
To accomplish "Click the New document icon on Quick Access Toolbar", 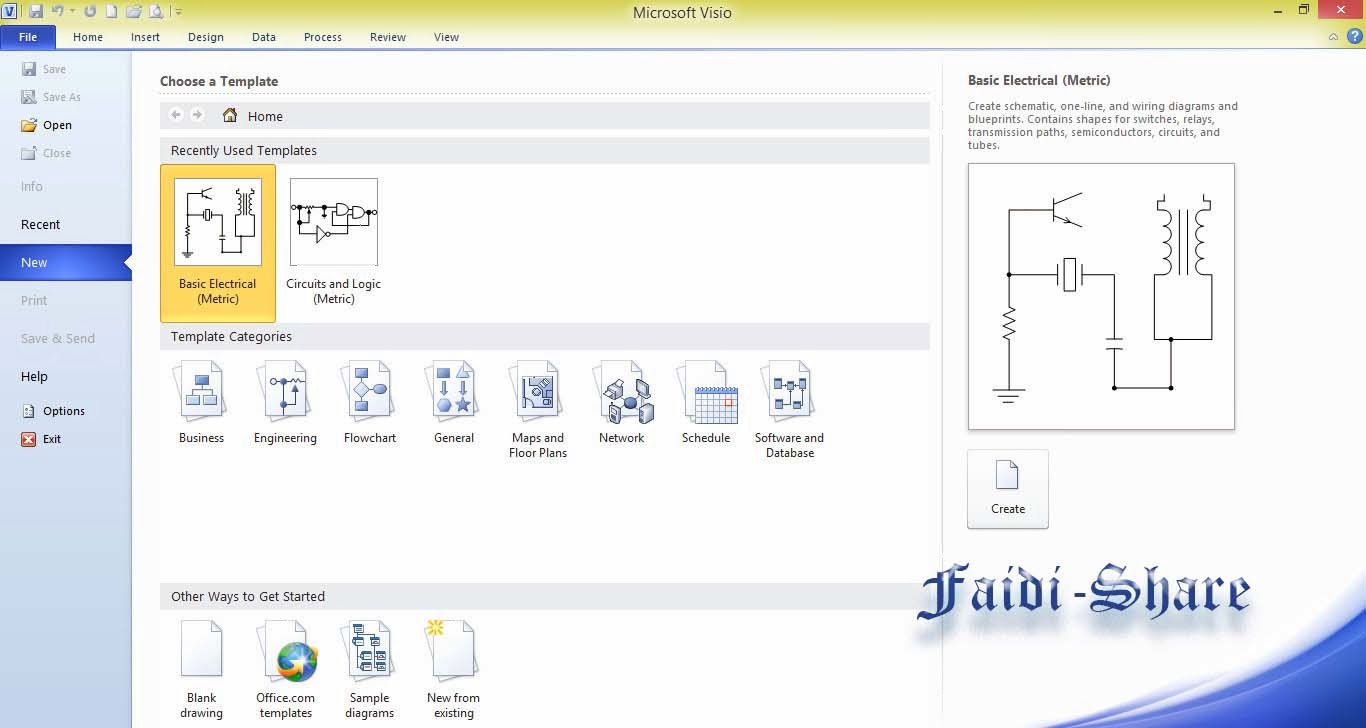I will 111,11.
